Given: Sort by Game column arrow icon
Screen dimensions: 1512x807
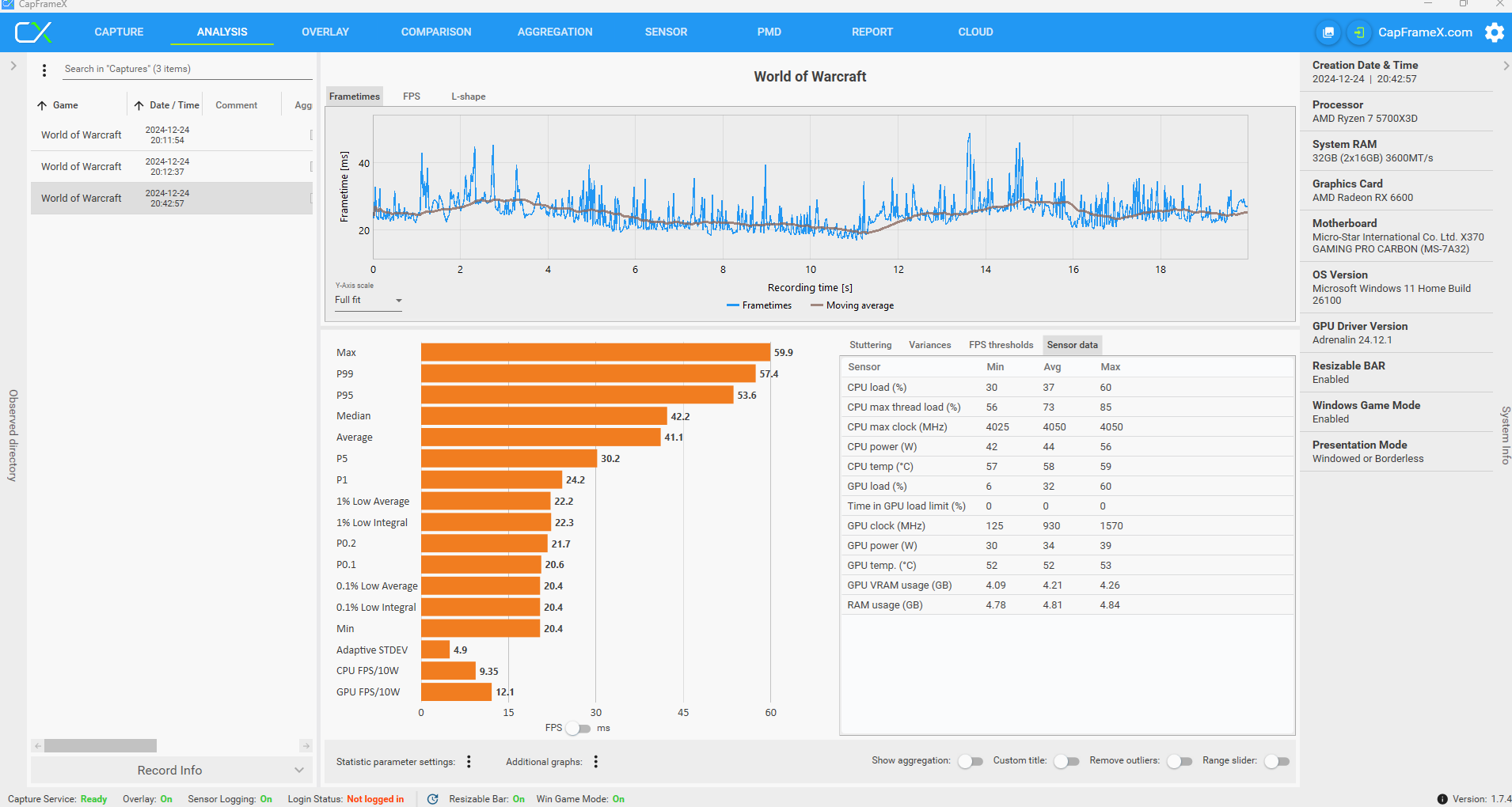Looking at the screenshot, I should click(42, 105).
